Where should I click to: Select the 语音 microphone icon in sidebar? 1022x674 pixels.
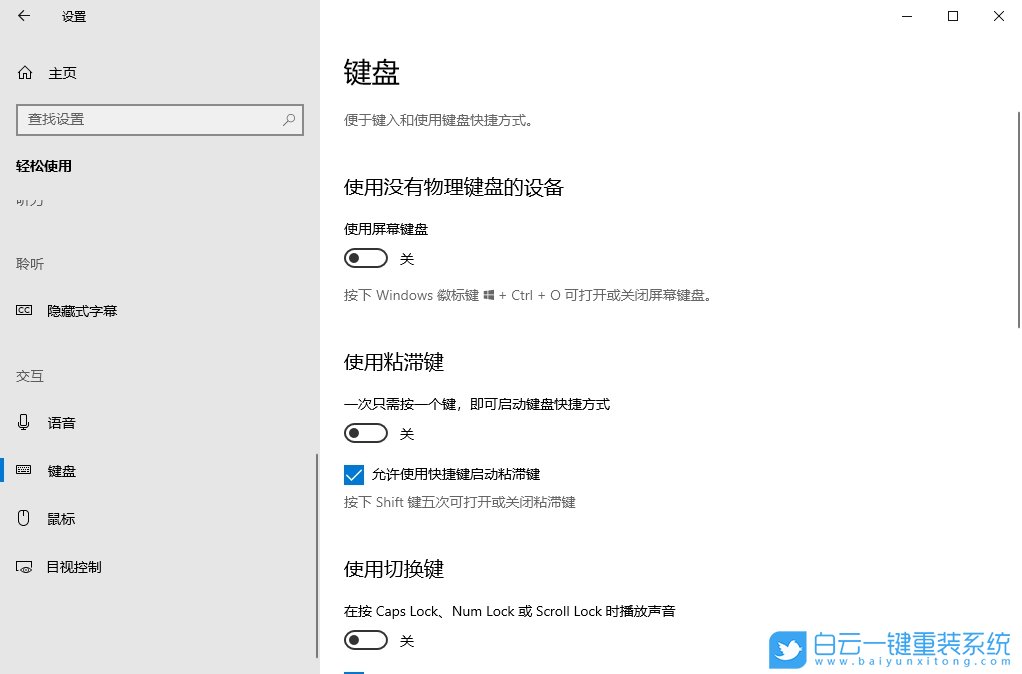tap(23, 422)
